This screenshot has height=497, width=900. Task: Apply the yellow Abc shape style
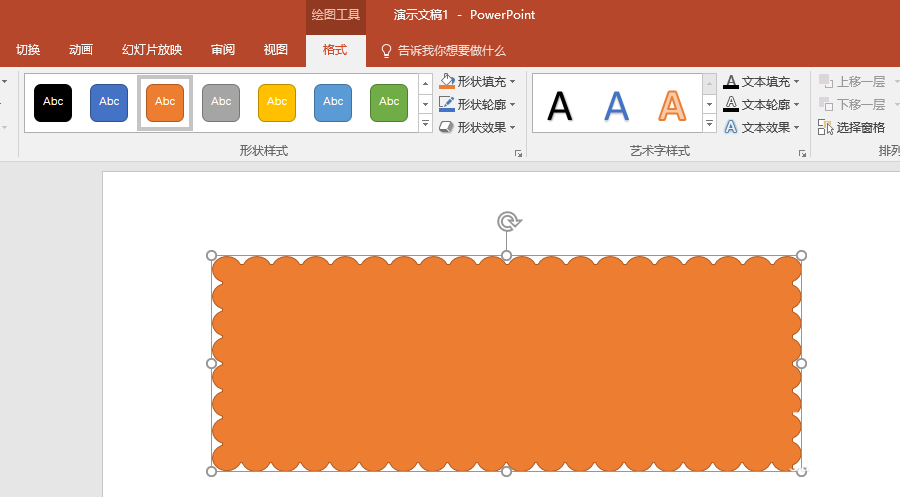(277, 103)
